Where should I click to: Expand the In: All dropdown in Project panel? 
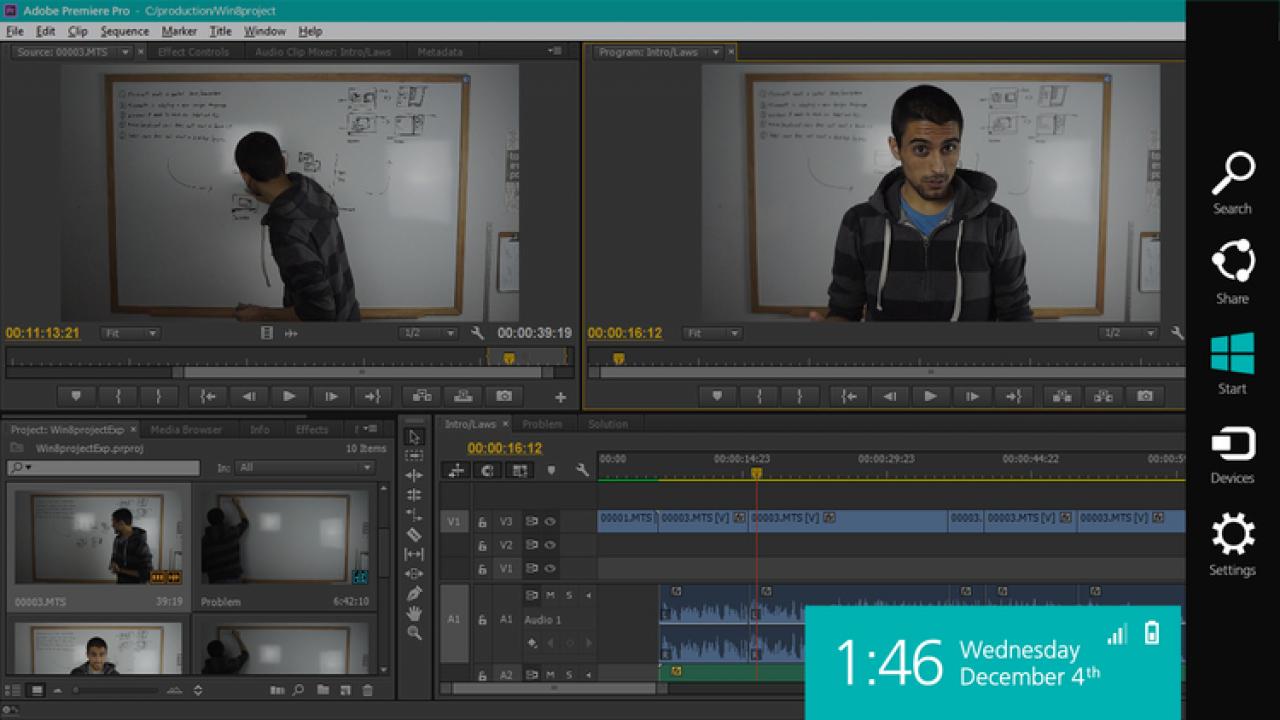coord(305,467)
